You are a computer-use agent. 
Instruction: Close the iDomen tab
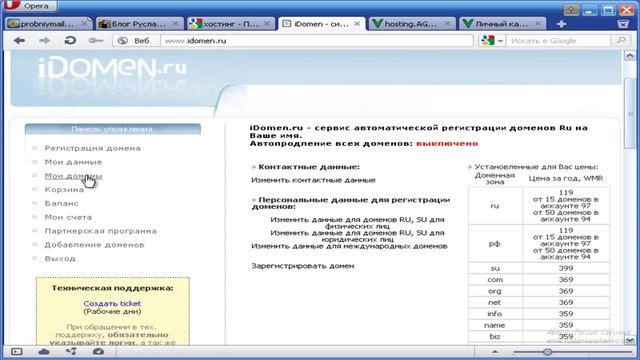coord(357,24)
